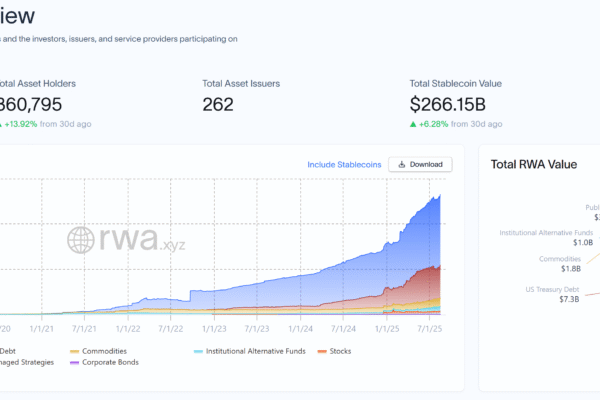The image size is (600, 400).
Task: Click the green arrow under Total Asset Holders
Action: point(2,124)
